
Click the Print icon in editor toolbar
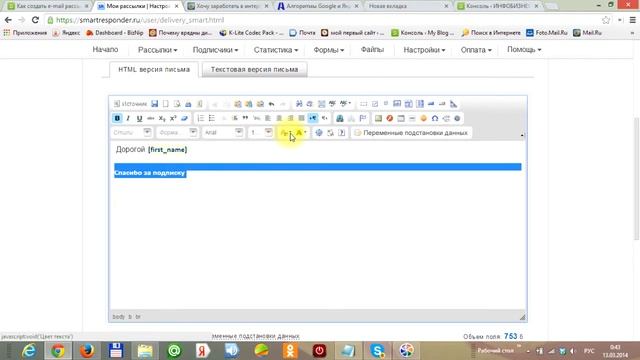click(x=188, y=104)
